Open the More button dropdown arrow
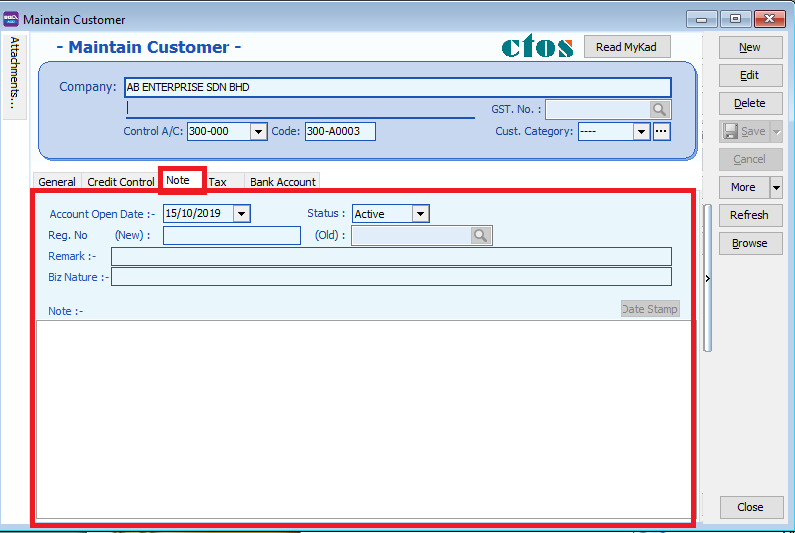Image resolution: width=795 pixels, height=533 pixels. tap(775, 188)
